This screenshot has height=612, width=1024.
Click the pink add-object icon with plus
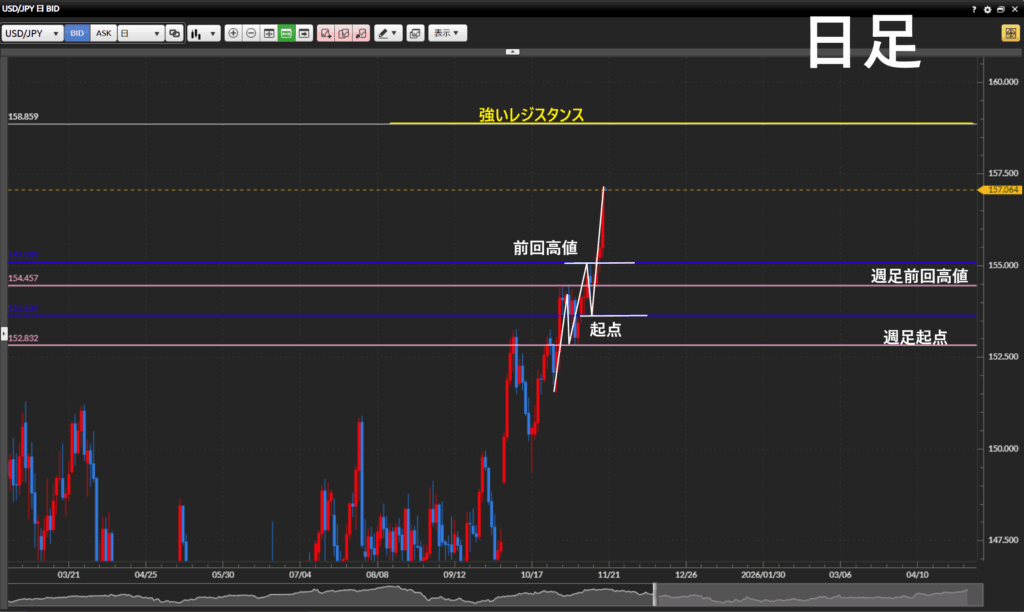coord(325,33)
